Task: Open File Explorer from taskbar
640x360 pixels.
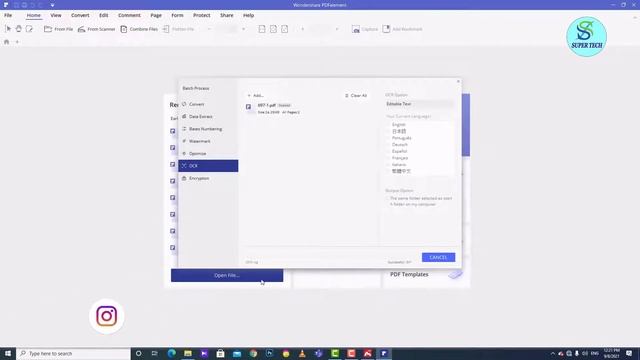Action: coord(188,353)
